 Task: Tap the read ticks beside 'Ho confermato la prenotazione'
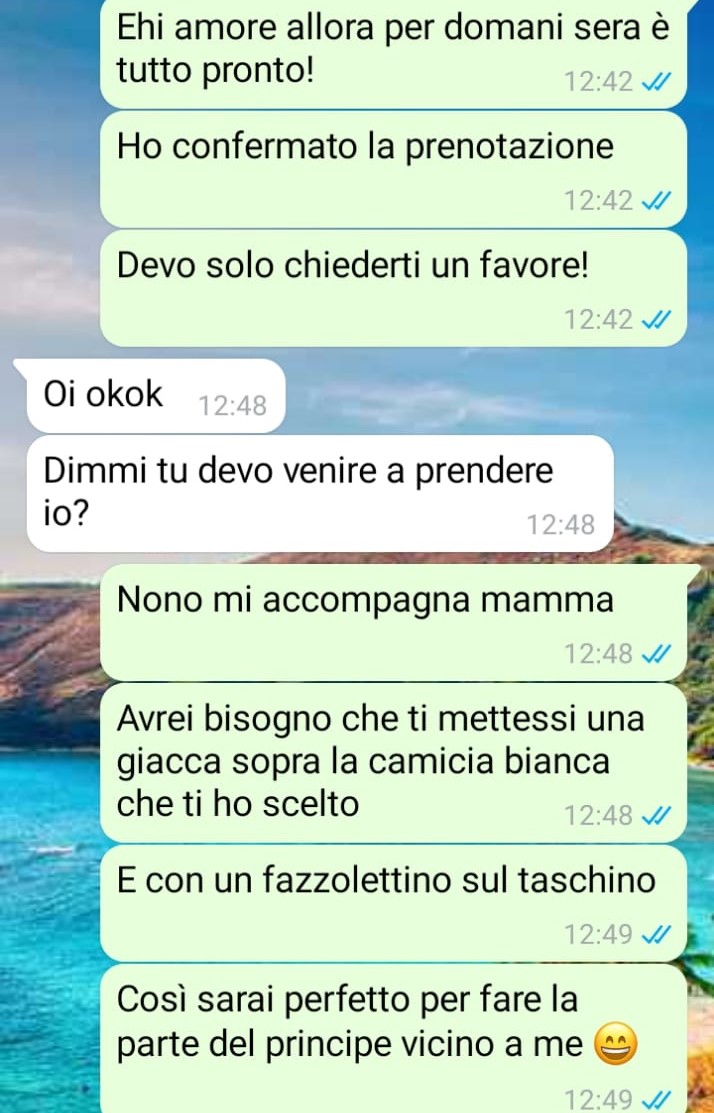656,202
